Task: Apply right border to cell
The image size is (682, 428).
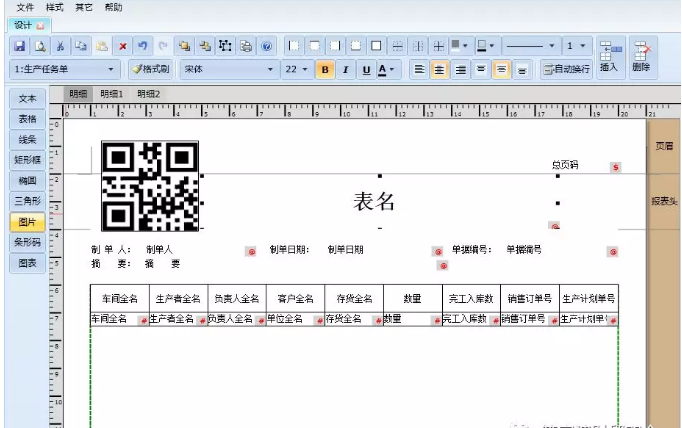Action: tap(335, 46)
